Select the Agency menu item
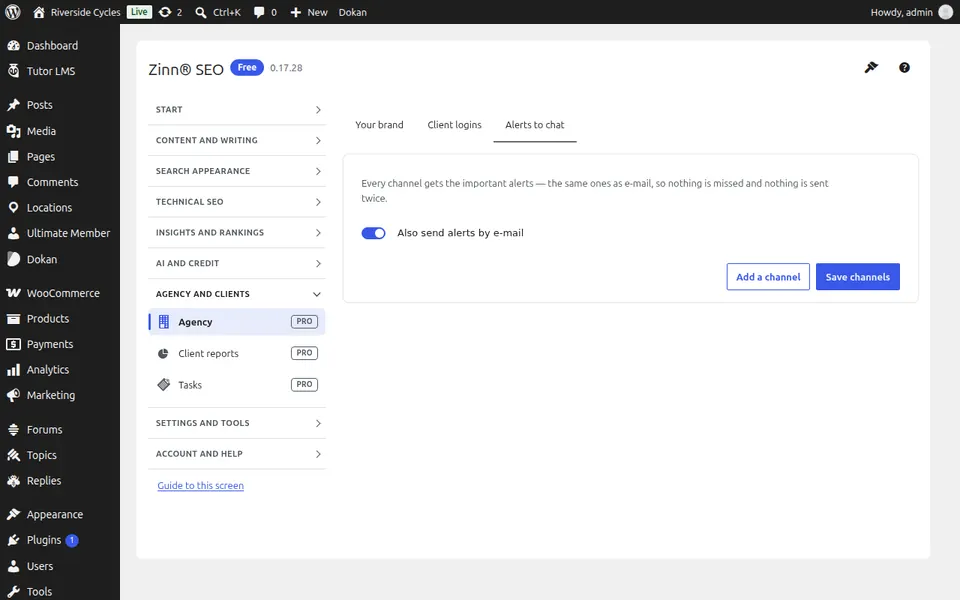The width and height of the screenshot is (960, 600). pyautogui.click(x=237, y=322)
